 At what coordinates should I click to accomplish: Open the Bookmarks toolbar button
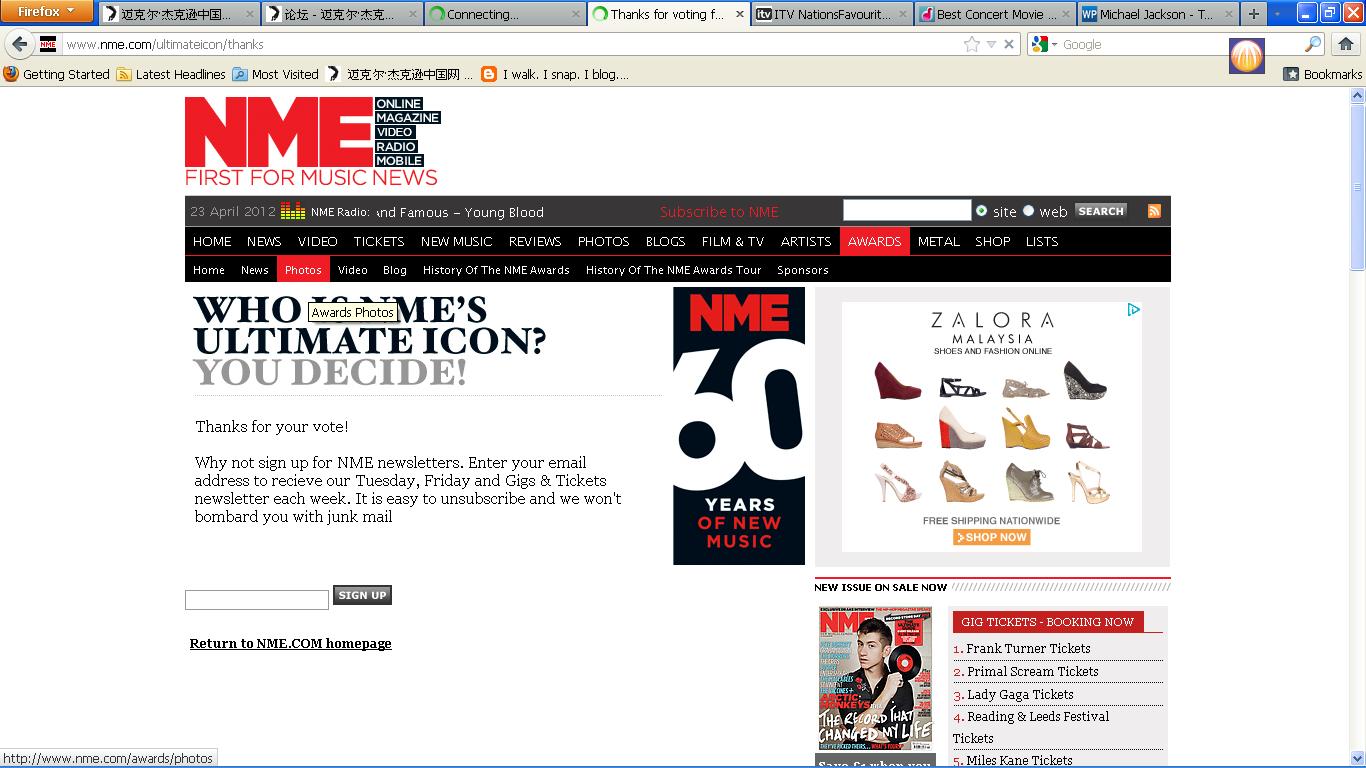[x=1322, y=74]
